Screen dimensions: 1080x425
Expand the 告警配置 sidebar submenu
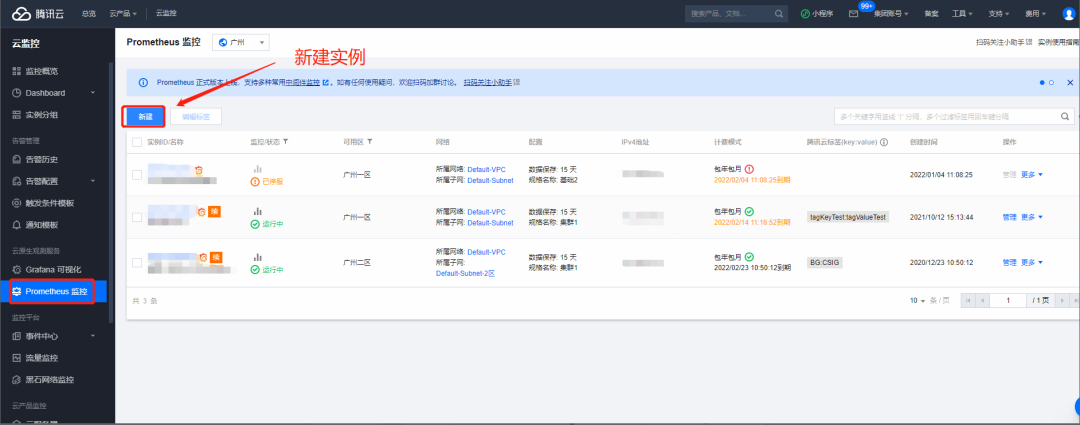pos(92,181)
